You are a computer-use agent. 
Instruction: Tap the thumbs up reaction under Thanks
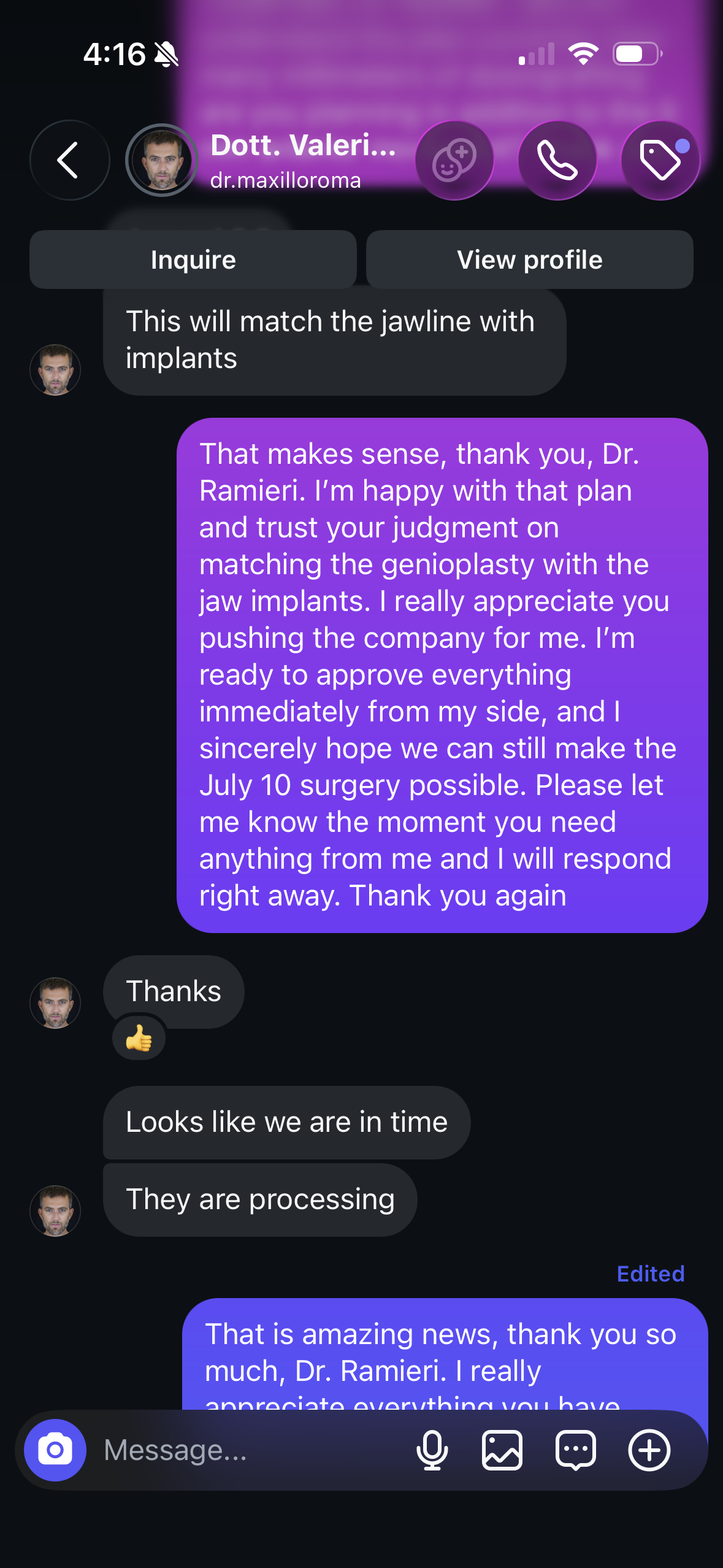pyautogui.click(x=139, y=1038)
